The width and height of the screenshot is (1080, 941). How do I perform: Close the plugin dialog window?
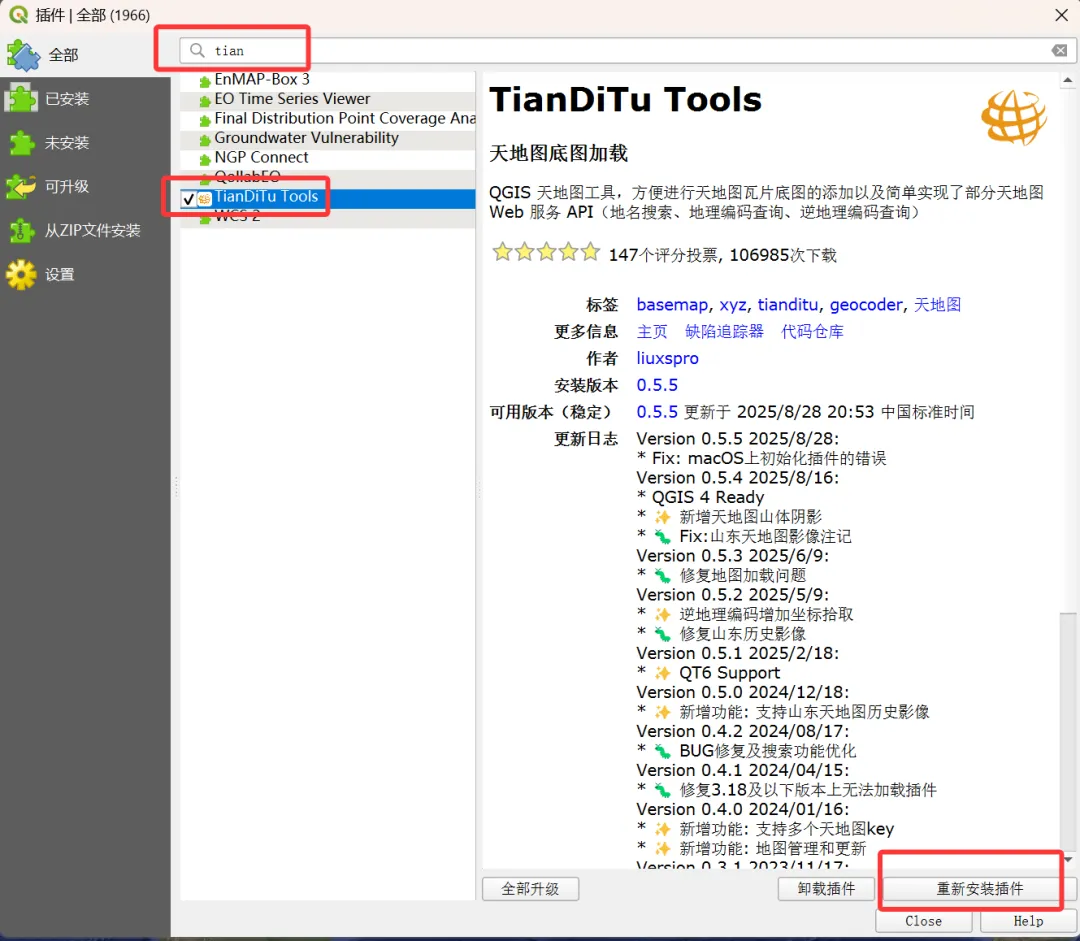[1061, 15]
